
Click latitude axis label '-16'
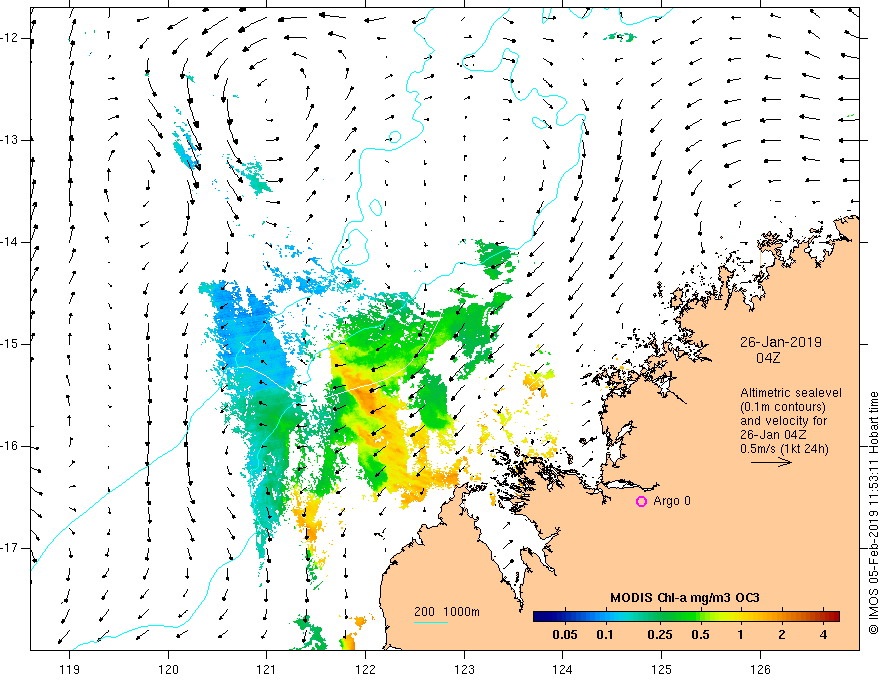point(10,446)
